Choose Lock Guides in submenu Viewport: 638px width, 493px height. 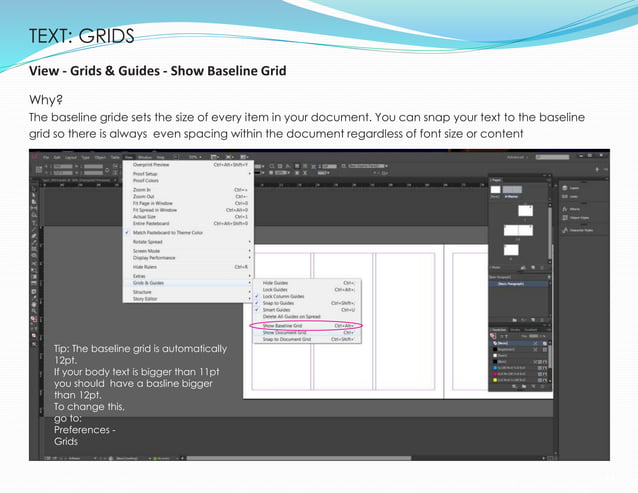(307, 290)
